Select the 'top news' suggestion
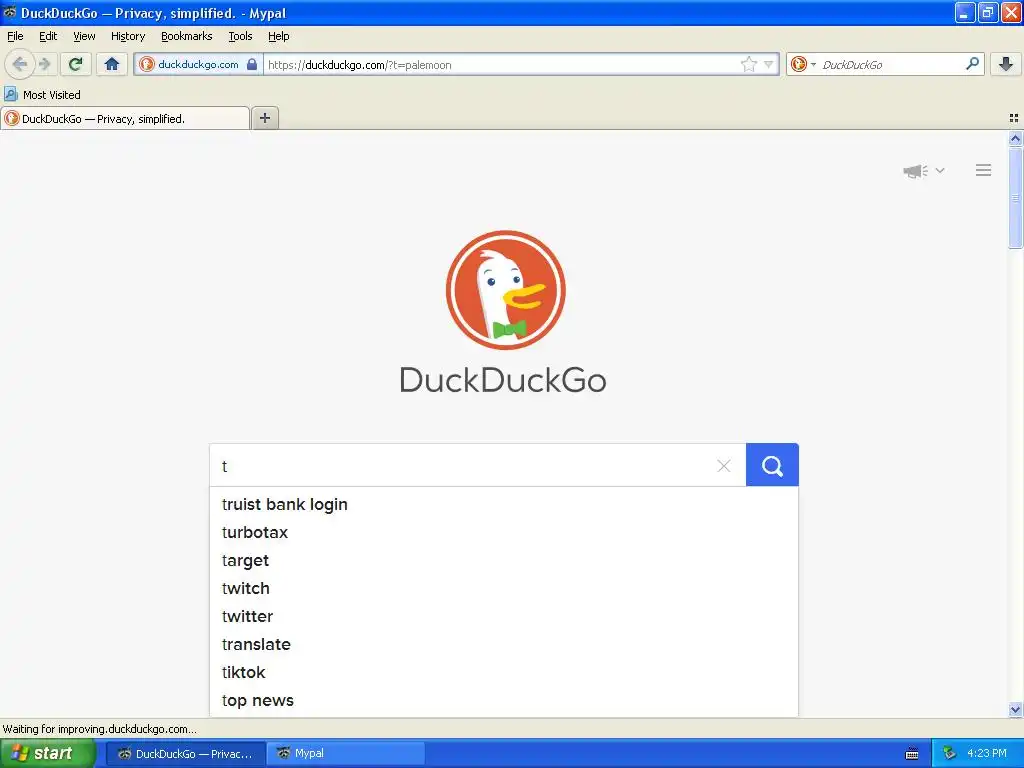The image size is (1024, 768). pos(504,701)
